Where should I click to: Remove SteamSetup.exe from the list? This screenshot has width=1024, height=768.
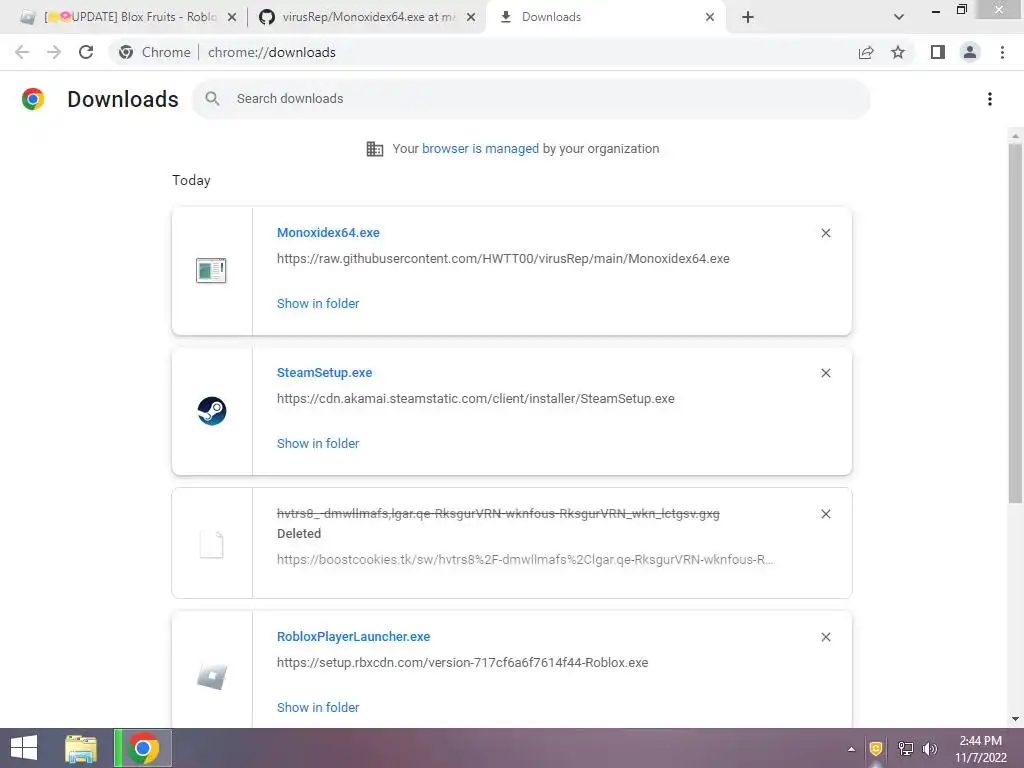(x=826, y=373)
